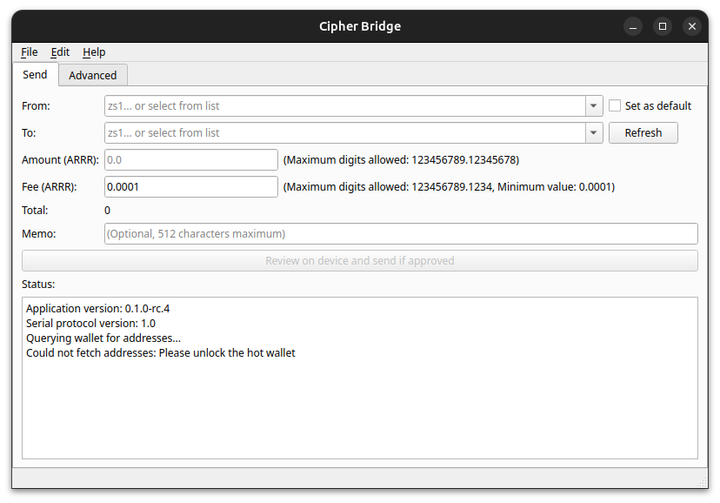Maximize the Cipher Bridge window

pos(662,26)
